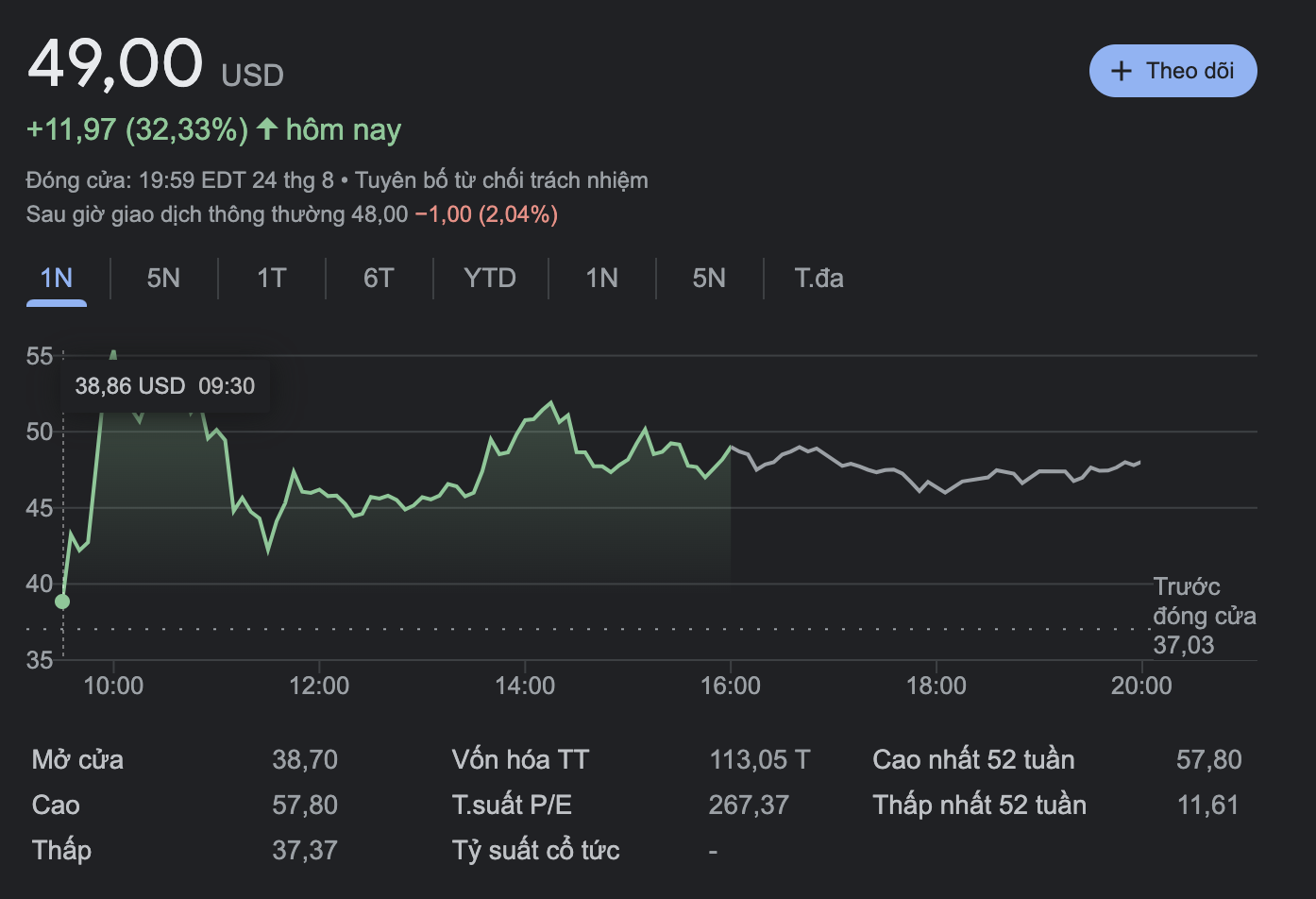
Task: Open the Tuyên bố từ chối trách nhiệm link
Action: [x=501, y=180]
